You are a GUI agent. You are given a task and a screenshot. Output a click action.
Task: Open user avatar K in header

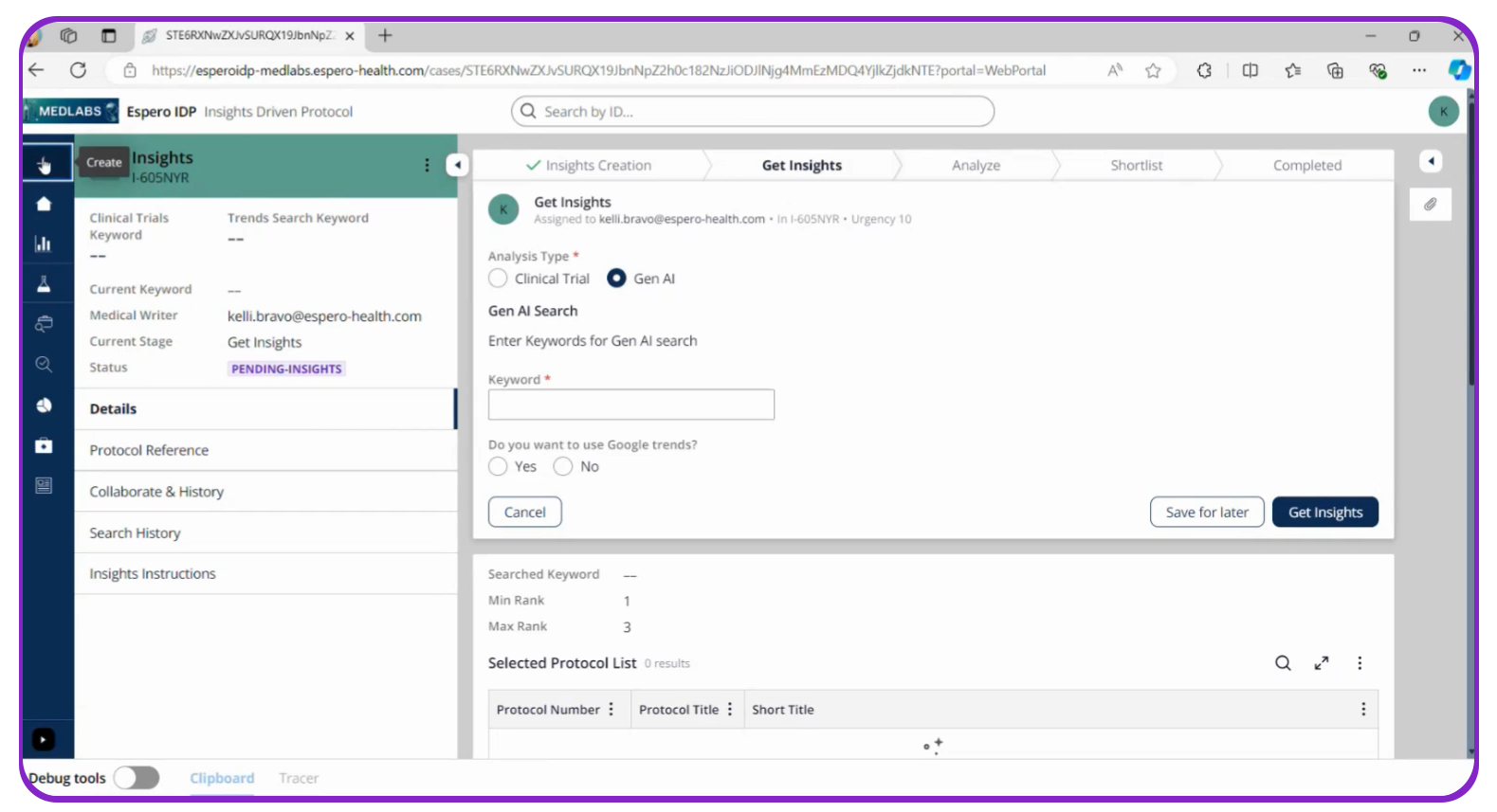click(x=1443, y=112)
